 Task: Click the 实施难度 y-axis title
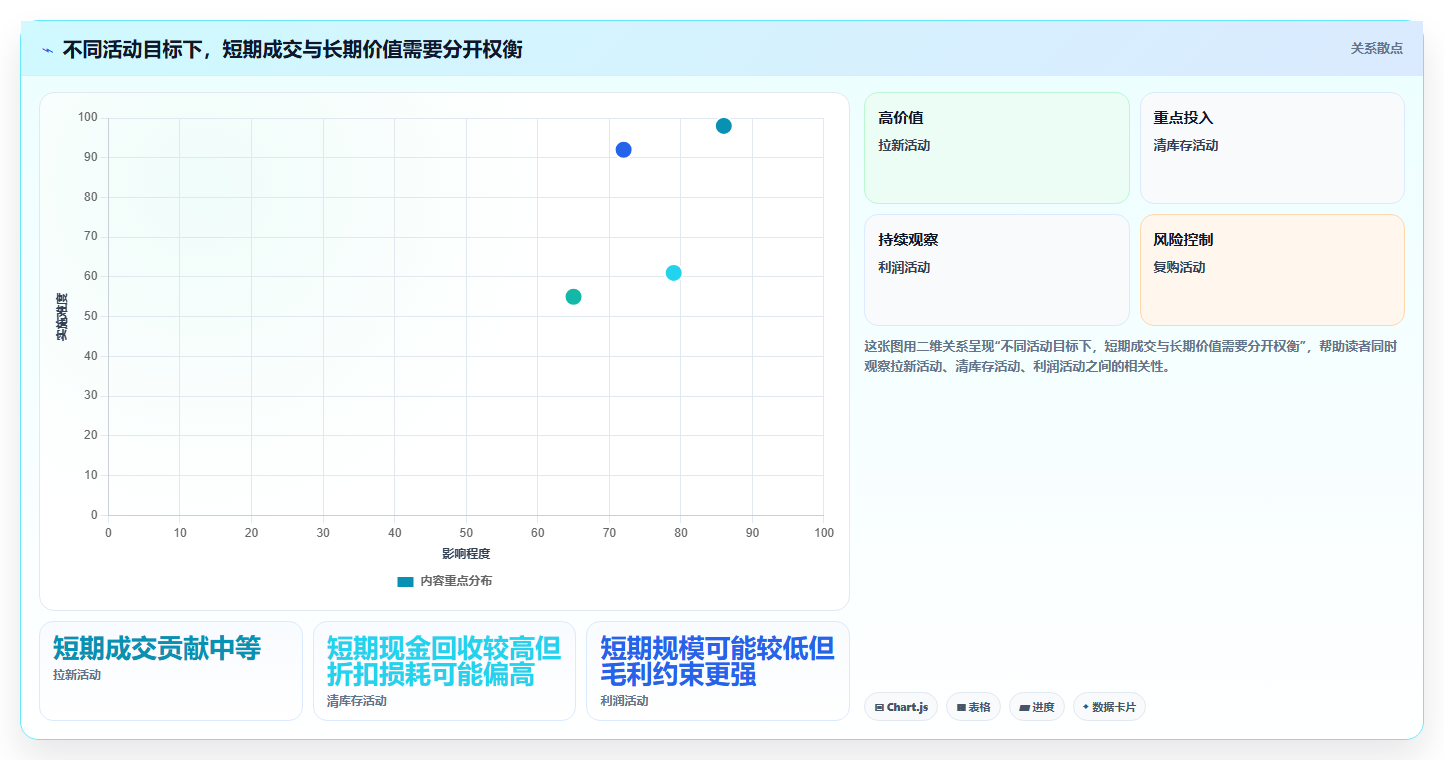pyautogui.click(x=62, y=317)
